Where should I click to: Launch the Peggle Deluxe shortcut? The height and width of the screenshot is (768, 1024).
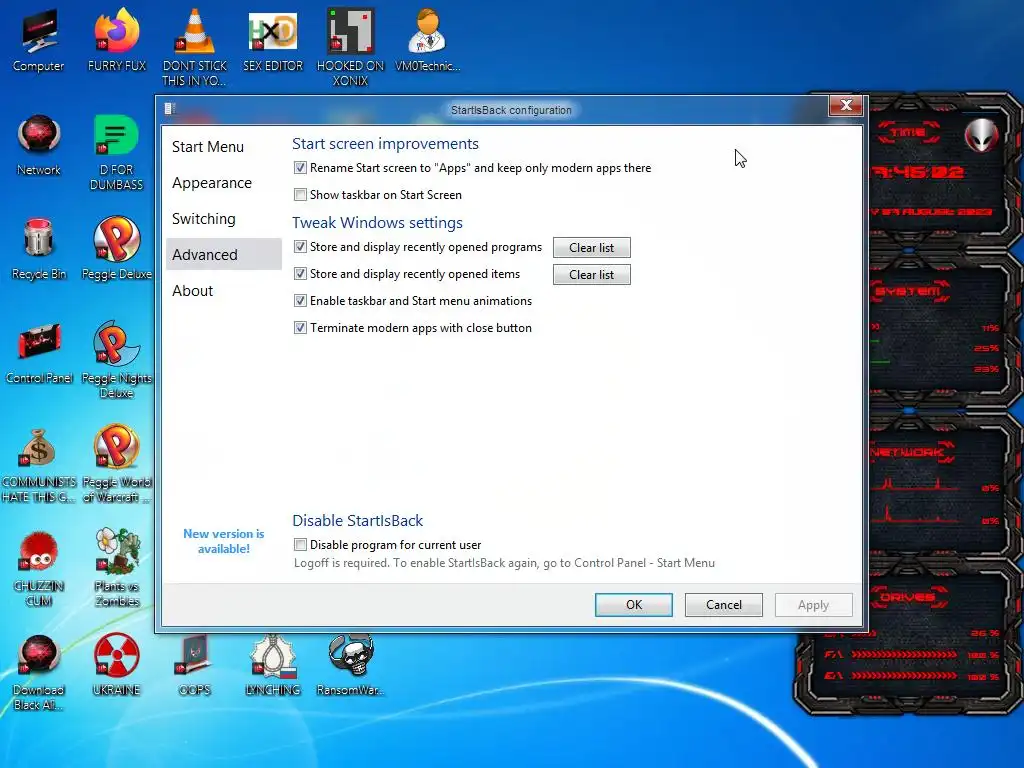coord(116,249)
